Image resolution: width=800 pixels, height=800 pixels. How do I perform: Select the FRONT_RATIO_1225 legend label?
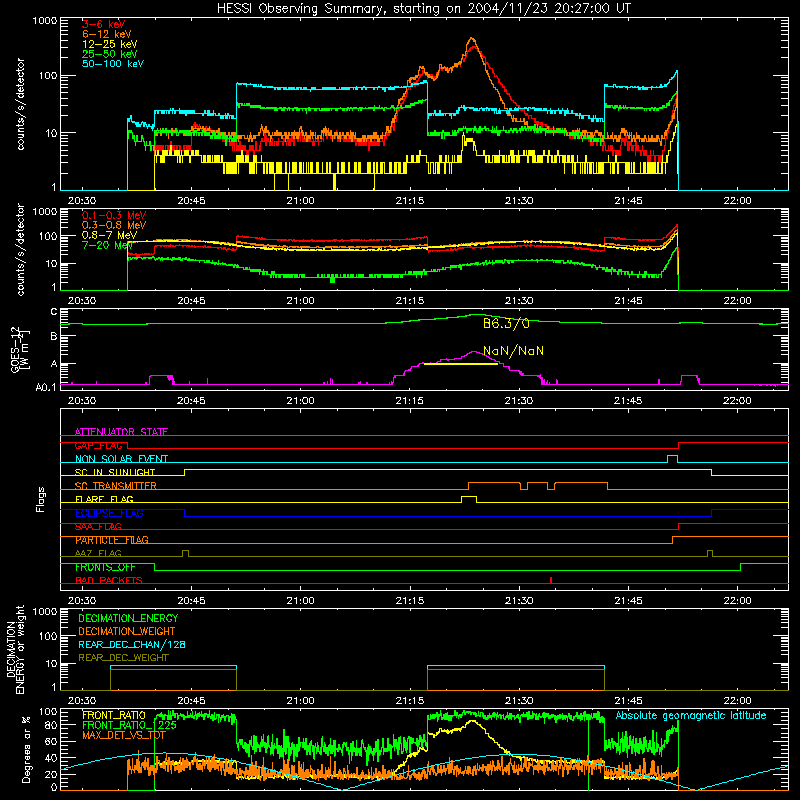coord(129,725)
